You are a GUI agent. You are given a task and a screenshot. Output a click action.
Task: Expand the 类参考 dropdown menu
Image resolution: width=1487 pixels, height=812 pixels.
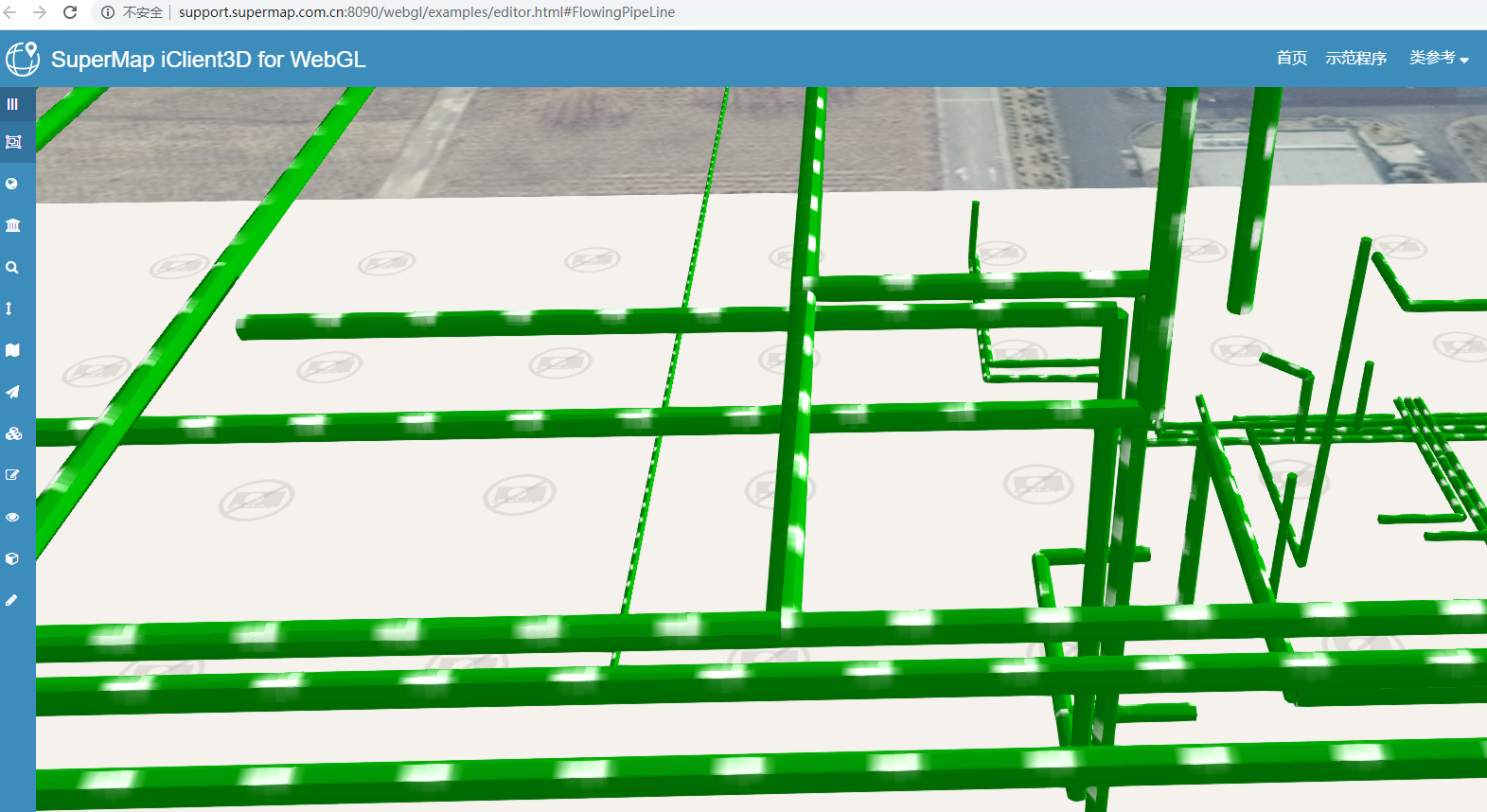coord(1438,58)
